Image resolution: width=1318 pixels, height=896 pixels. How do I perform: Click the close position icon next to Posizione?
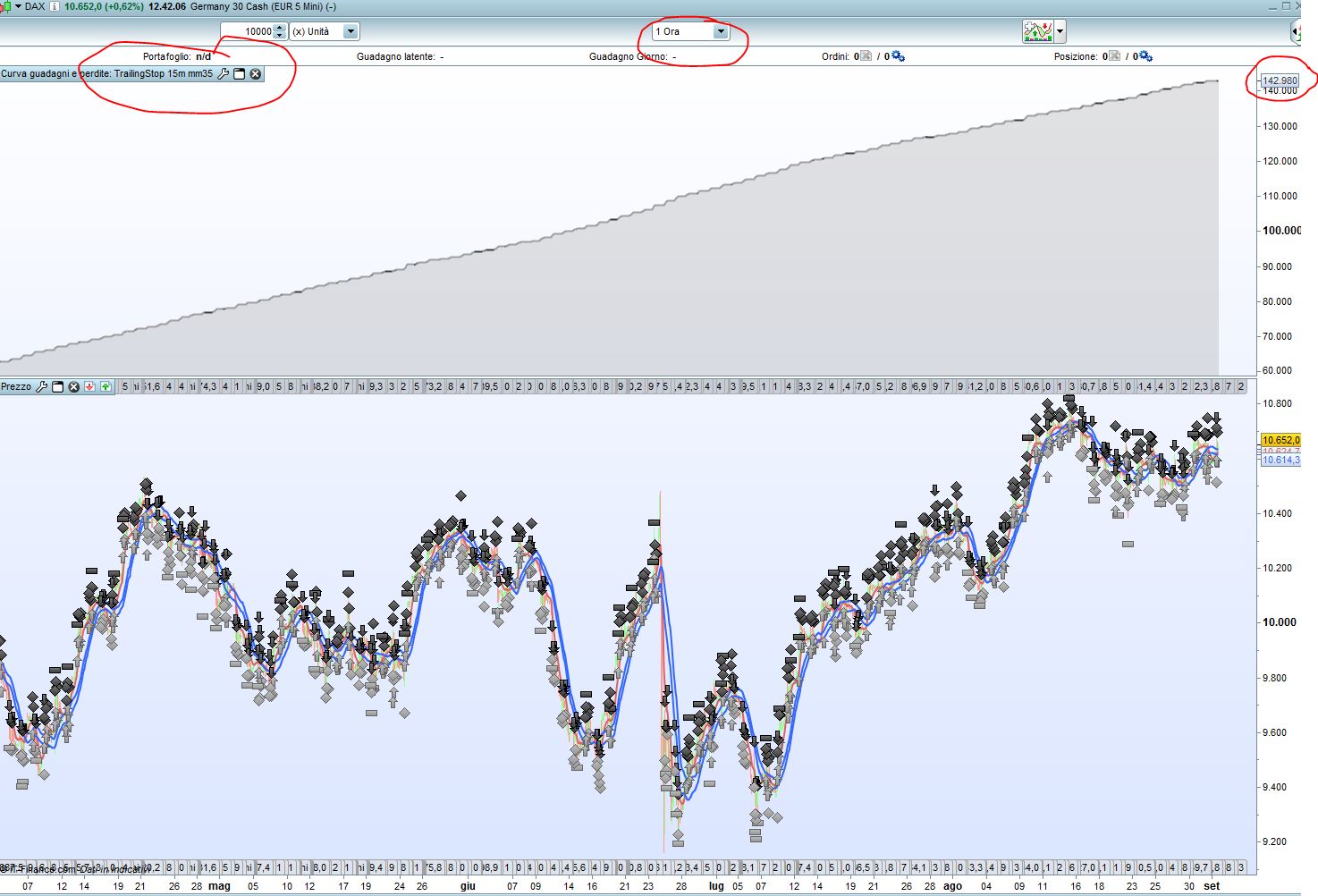click(1114, 56)
